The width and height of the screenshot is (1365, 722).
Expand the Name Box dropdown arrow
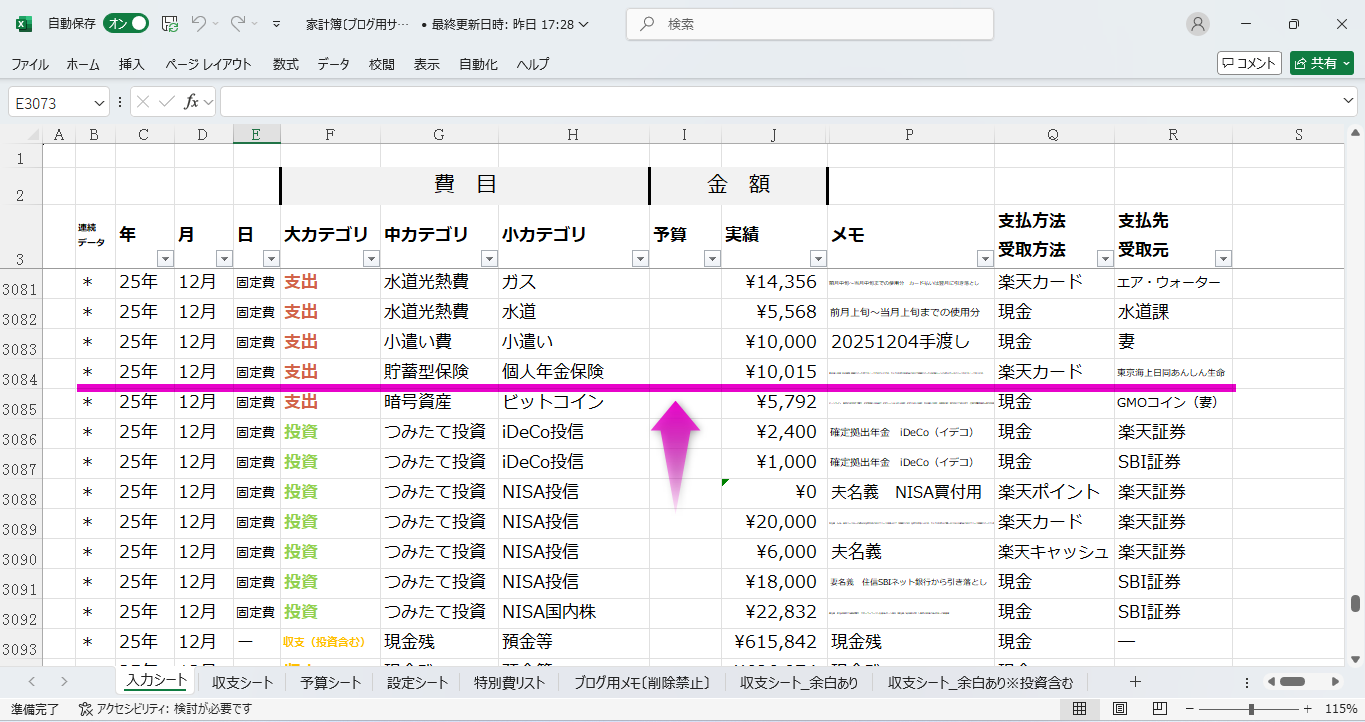click(x=100, y=103)
